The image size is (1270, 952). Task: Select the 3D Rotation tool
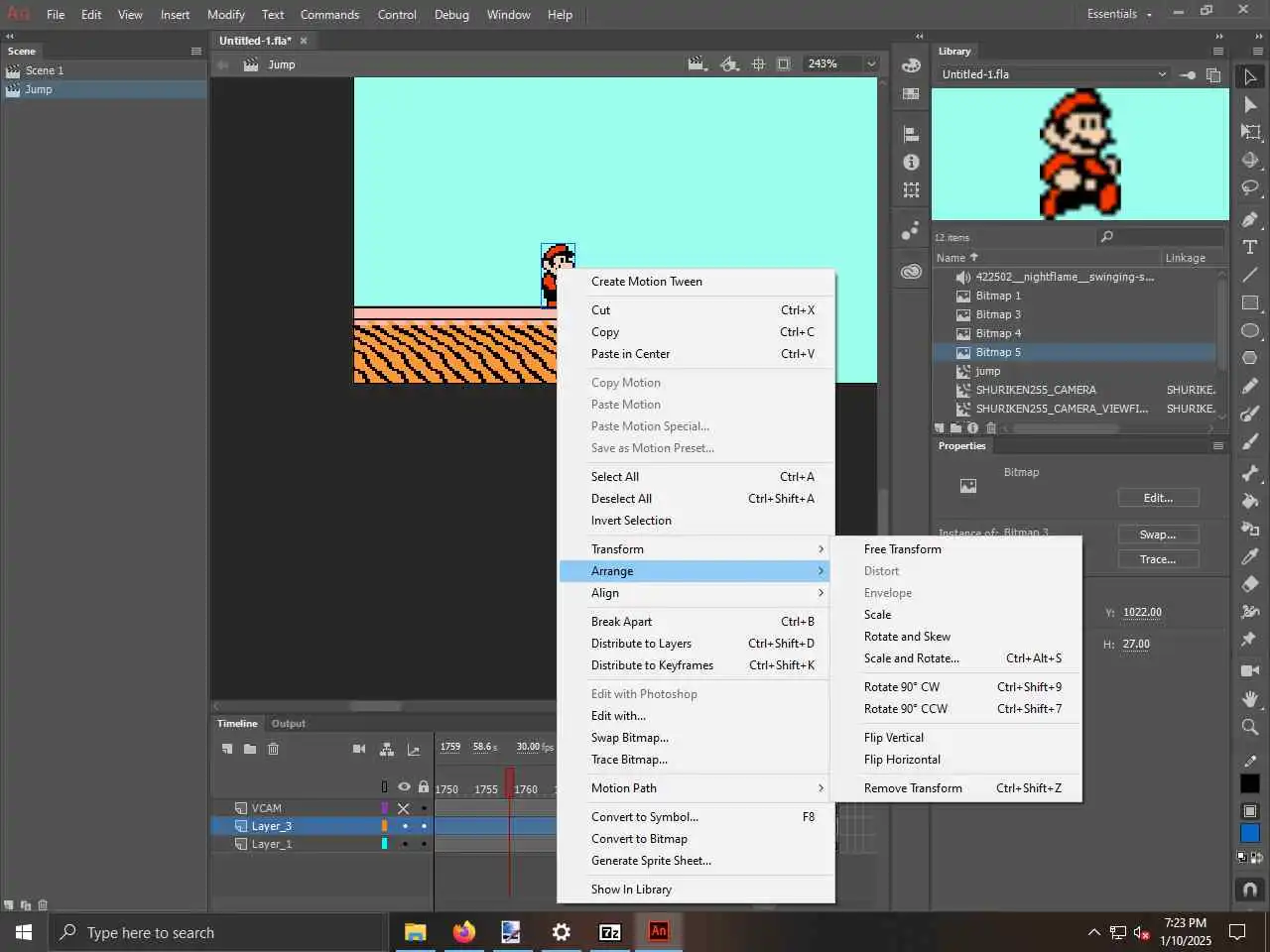pyautogui.click(x=1250, y=160)
